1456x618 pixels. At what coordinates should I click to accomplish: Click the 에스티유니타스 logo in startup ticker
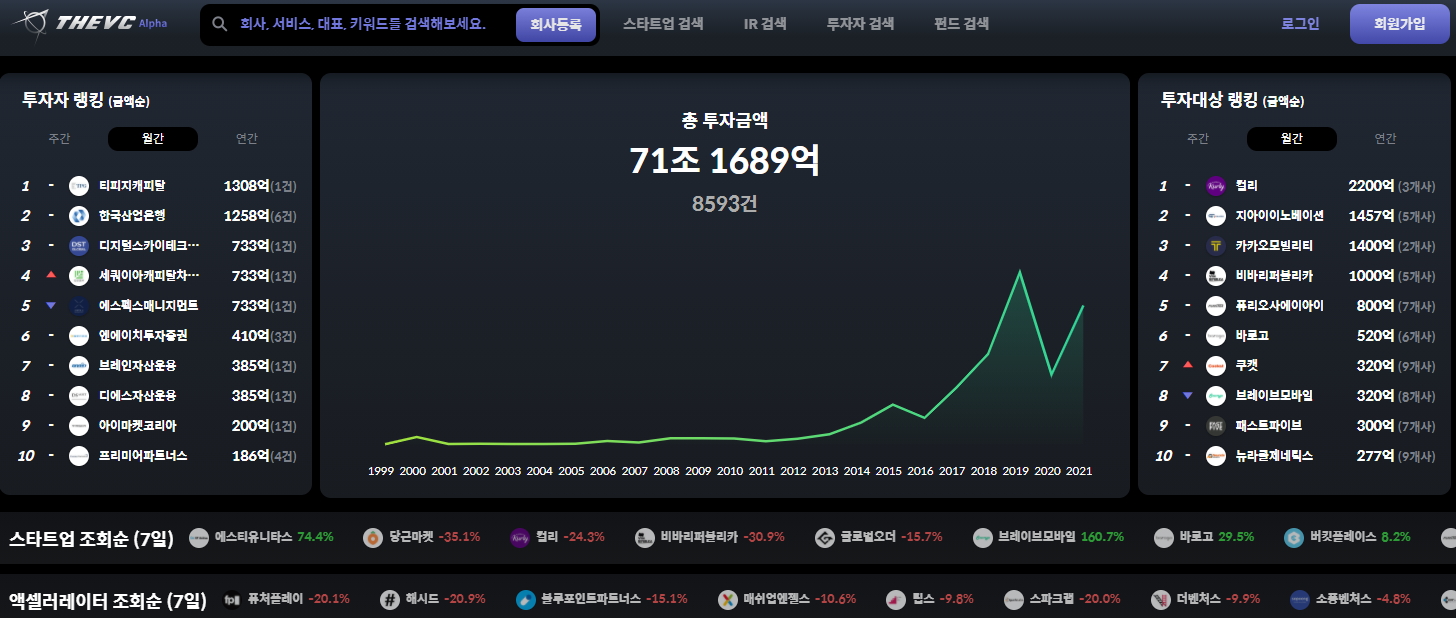pos(199,538)
